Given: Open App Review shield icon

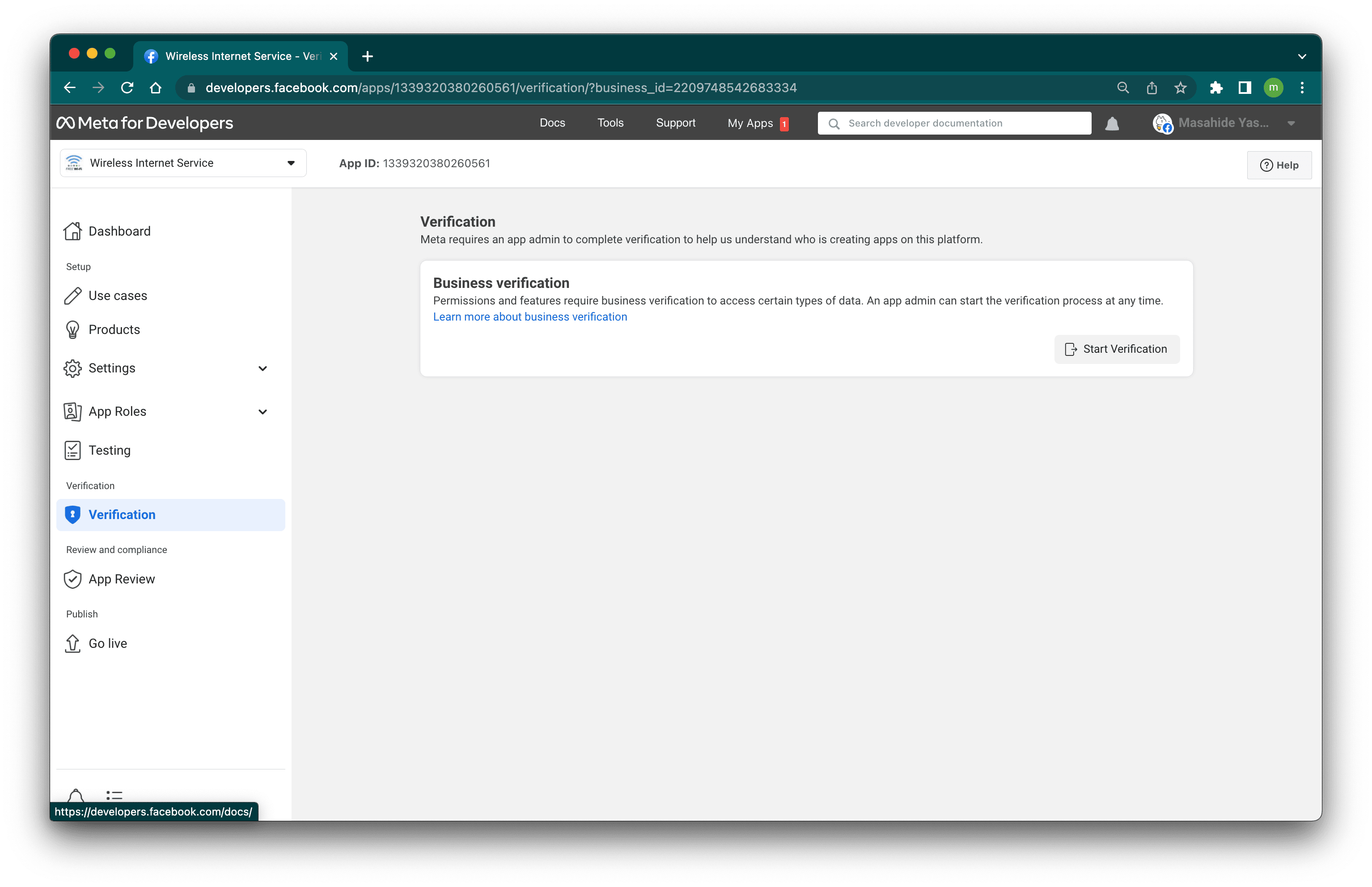Looking at the screenshot, I should tap(72, 579).
